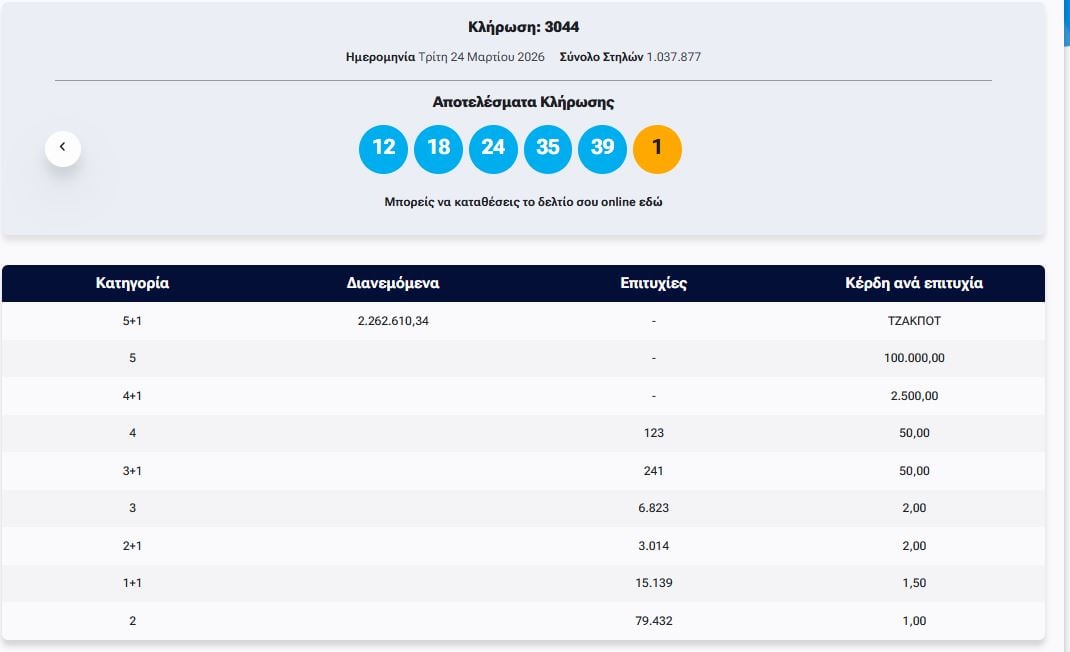Click the 79.432 winners count

(653, 621)
